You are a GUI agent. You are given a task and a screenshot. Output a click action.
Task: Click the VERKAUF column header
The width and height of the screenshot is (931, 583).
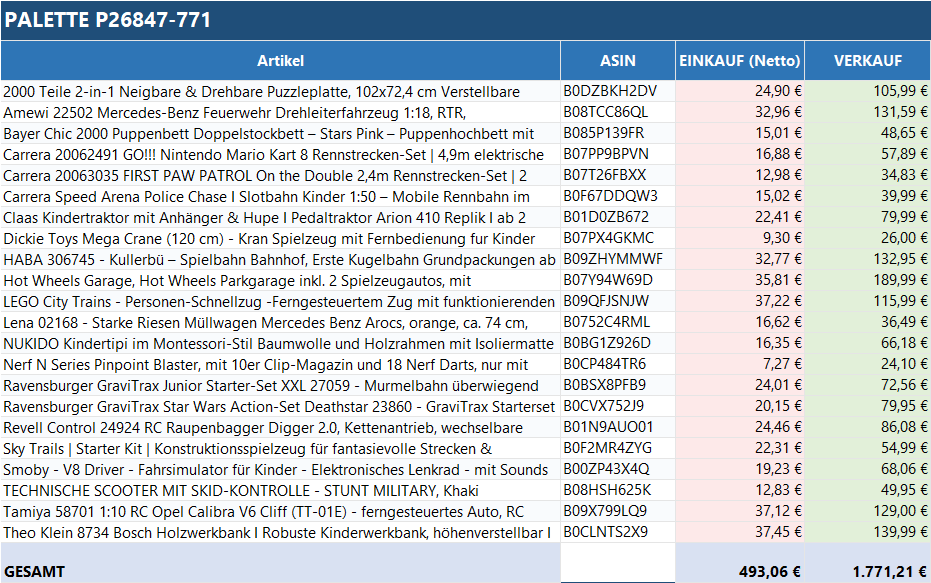867,61
